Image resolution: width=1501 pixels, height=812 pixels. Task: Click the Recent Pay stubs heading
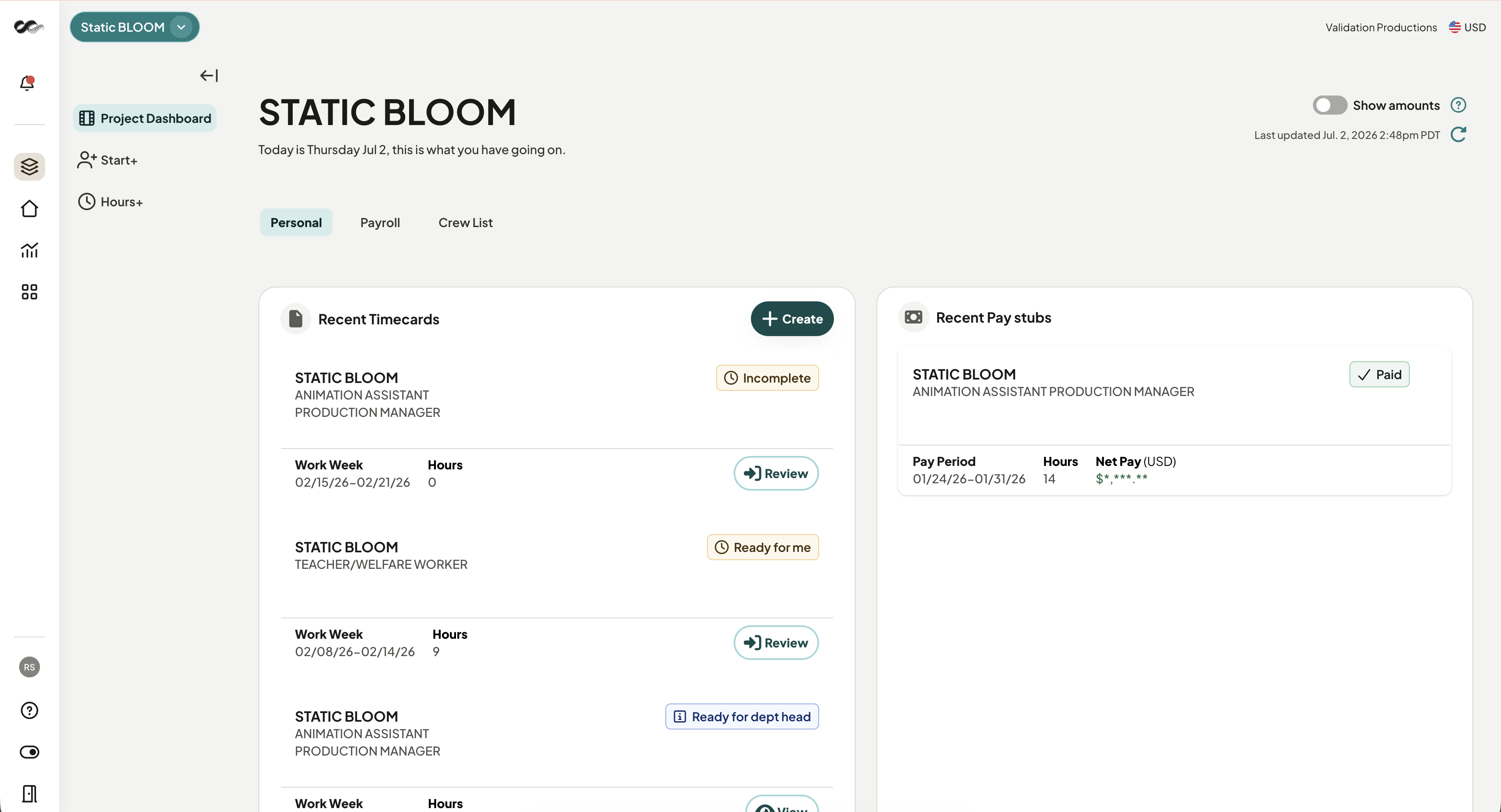tap(993, 317)
